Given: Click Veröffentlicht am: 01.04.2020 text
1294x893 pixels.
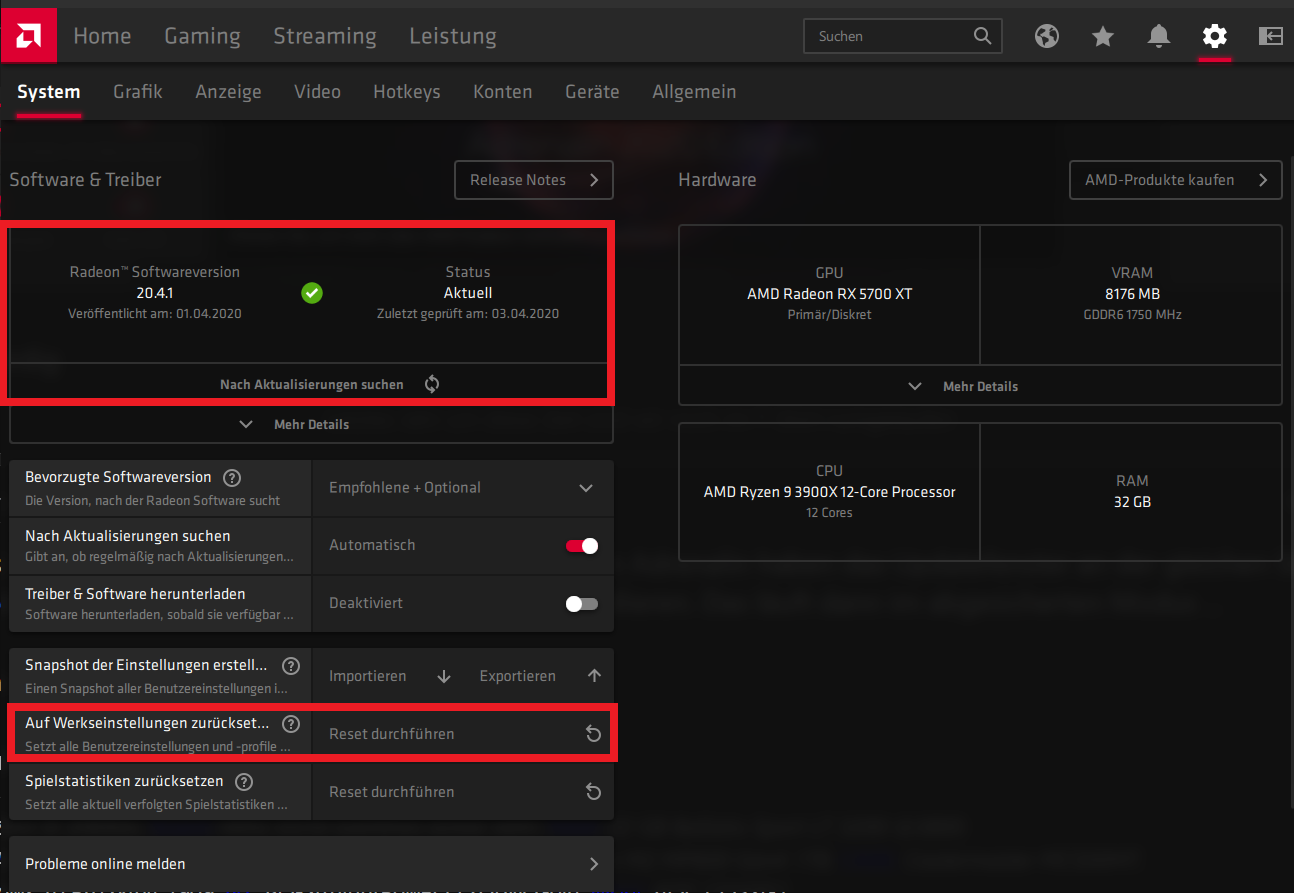Looking at the screenshot, I should coord(154,314).
